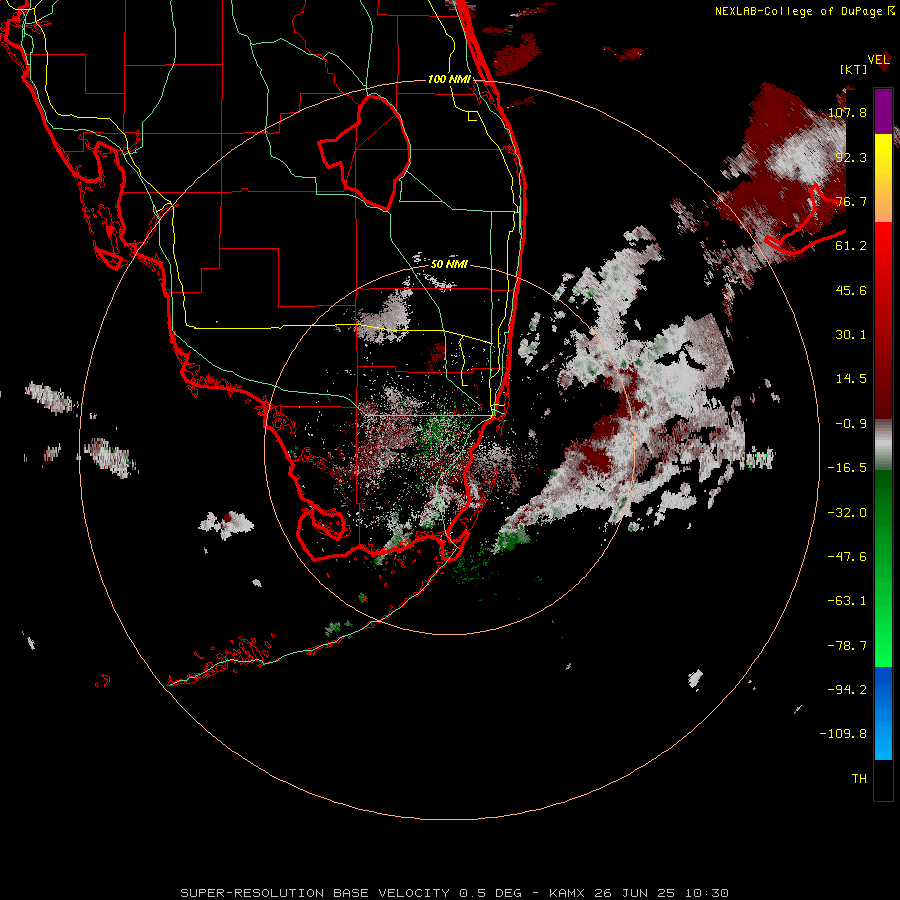Select the -94.2 velocity scale value
The image size is (900, 900).
coord(847,690)
